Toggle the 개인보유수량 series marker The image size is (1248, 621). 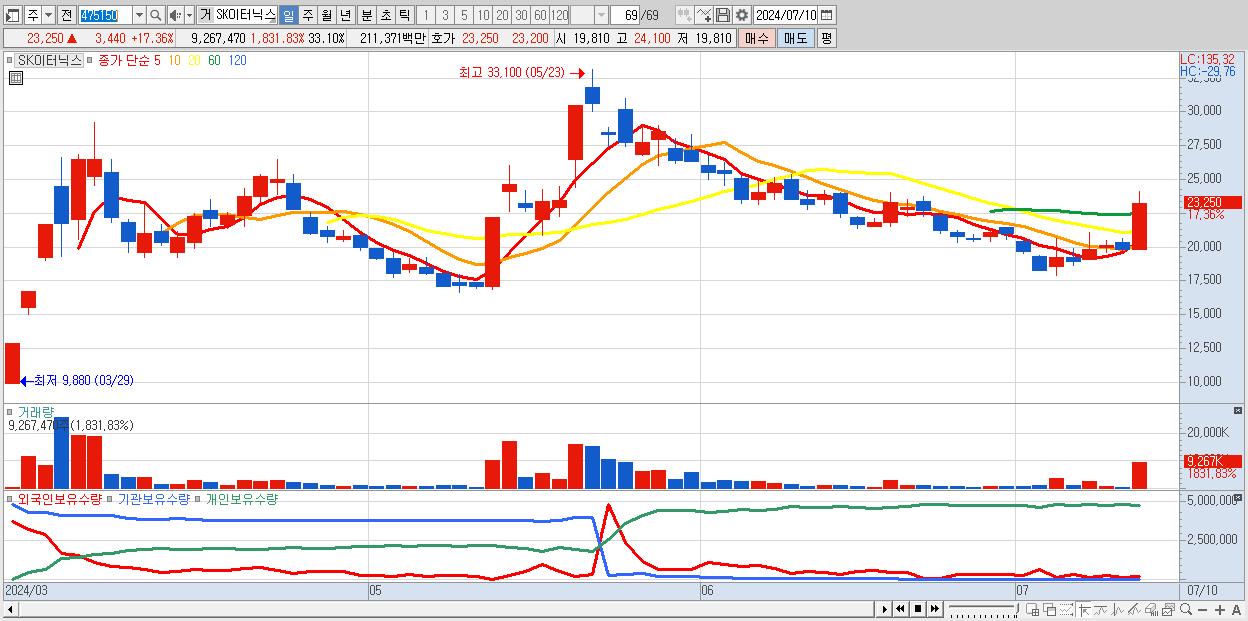click(x=199, y=498)
